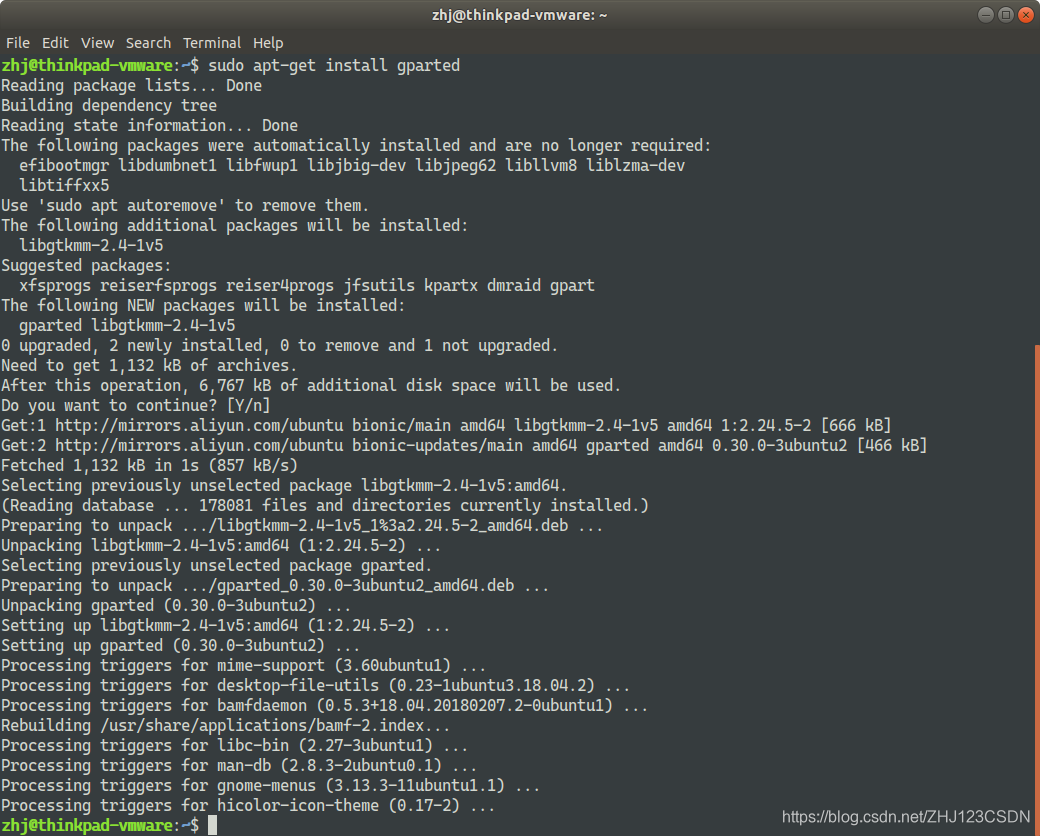Click 'Fetched 1,132 kB in 1s (857 kB/s)'
Viewport: 1040px width, 836px height.
[x=149, y=465]
